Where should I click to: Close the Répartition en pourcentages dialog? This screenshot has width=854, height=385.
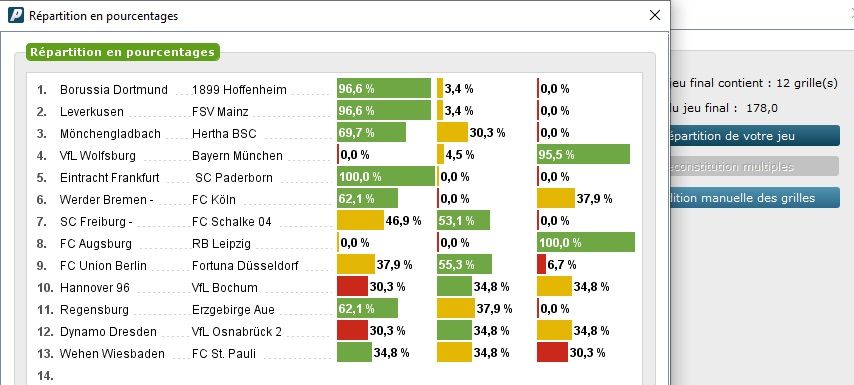tap(655, 15)
